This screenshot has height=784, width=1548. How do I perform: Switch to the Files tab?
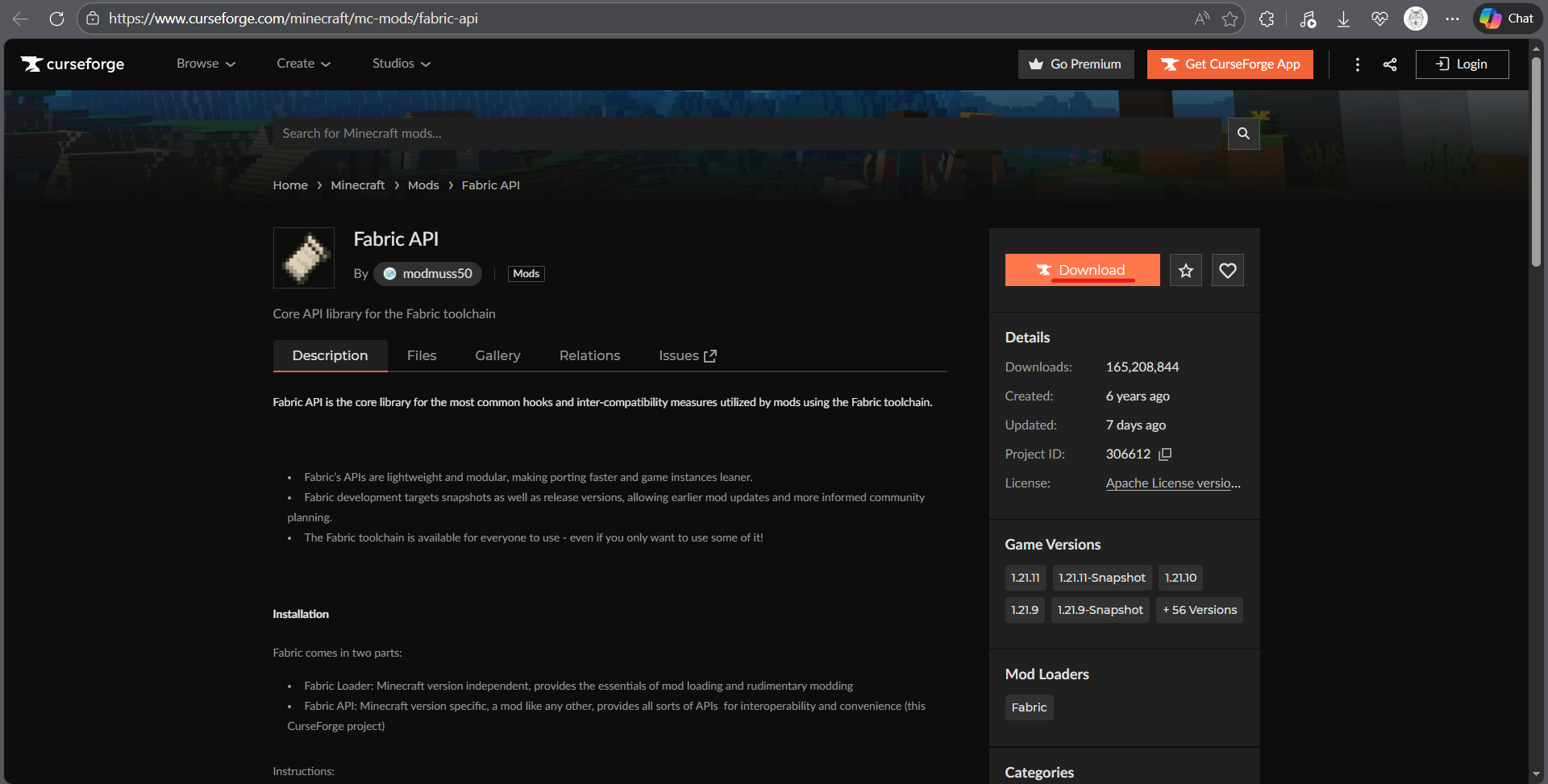coord(422,355)
